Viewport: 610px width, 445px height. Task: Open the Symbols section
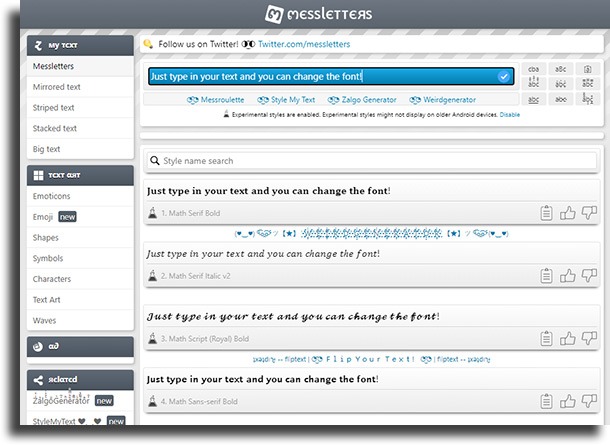[80, 258]
